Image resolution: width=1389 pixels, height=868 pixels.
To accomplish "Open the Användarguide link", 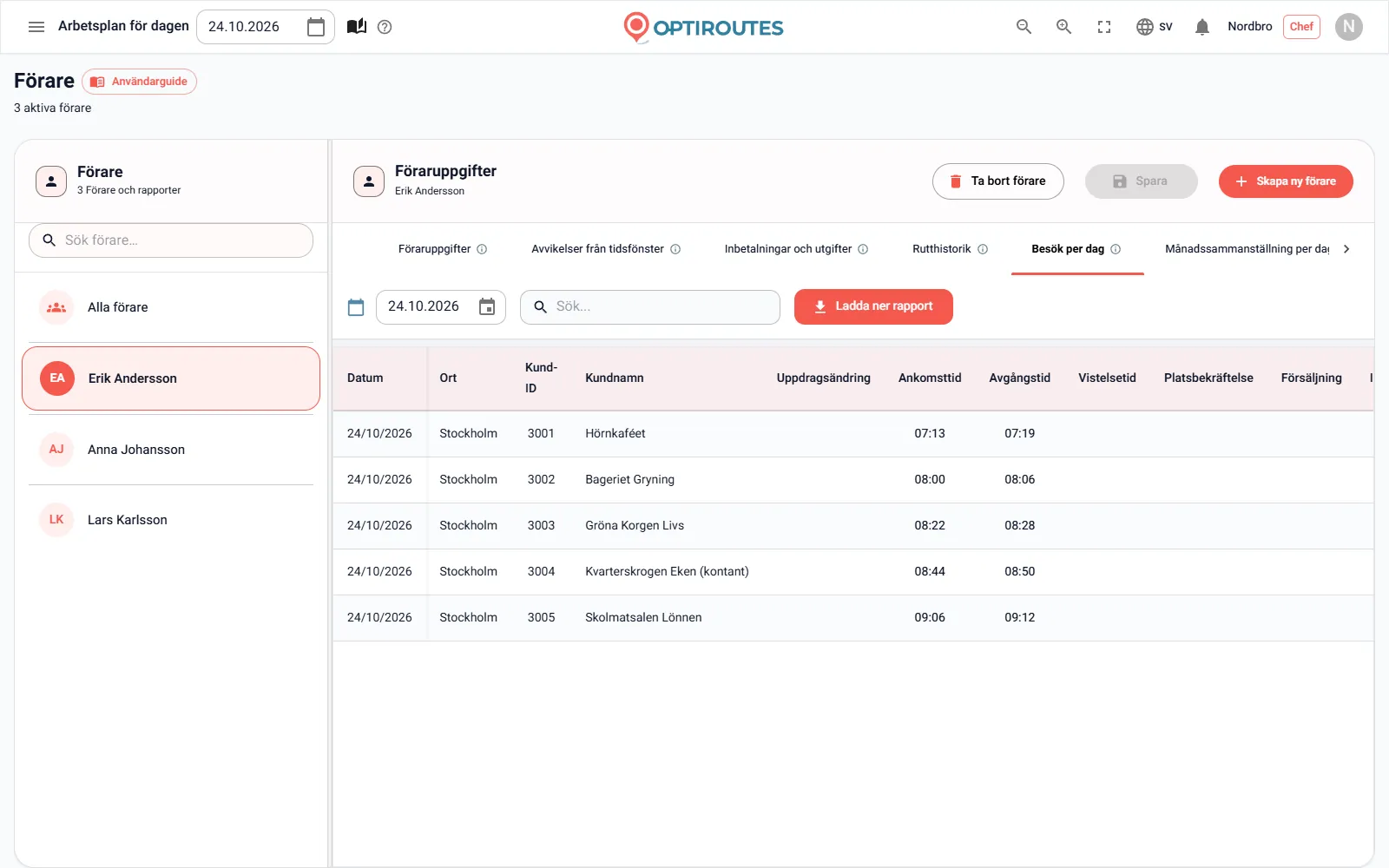I will (139, 82).
